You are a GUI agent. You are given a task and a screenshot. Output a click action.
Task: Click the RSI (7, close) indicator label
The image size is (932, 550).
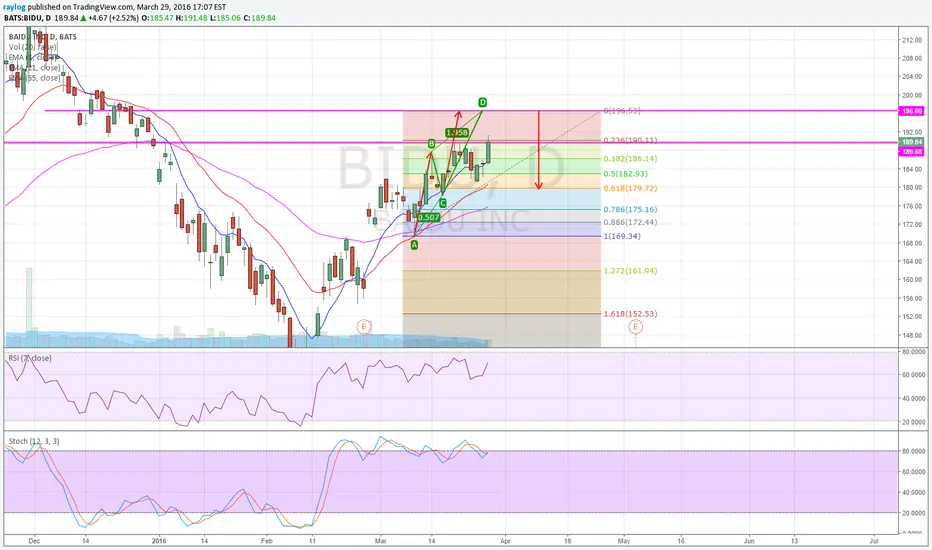point(30,358)
